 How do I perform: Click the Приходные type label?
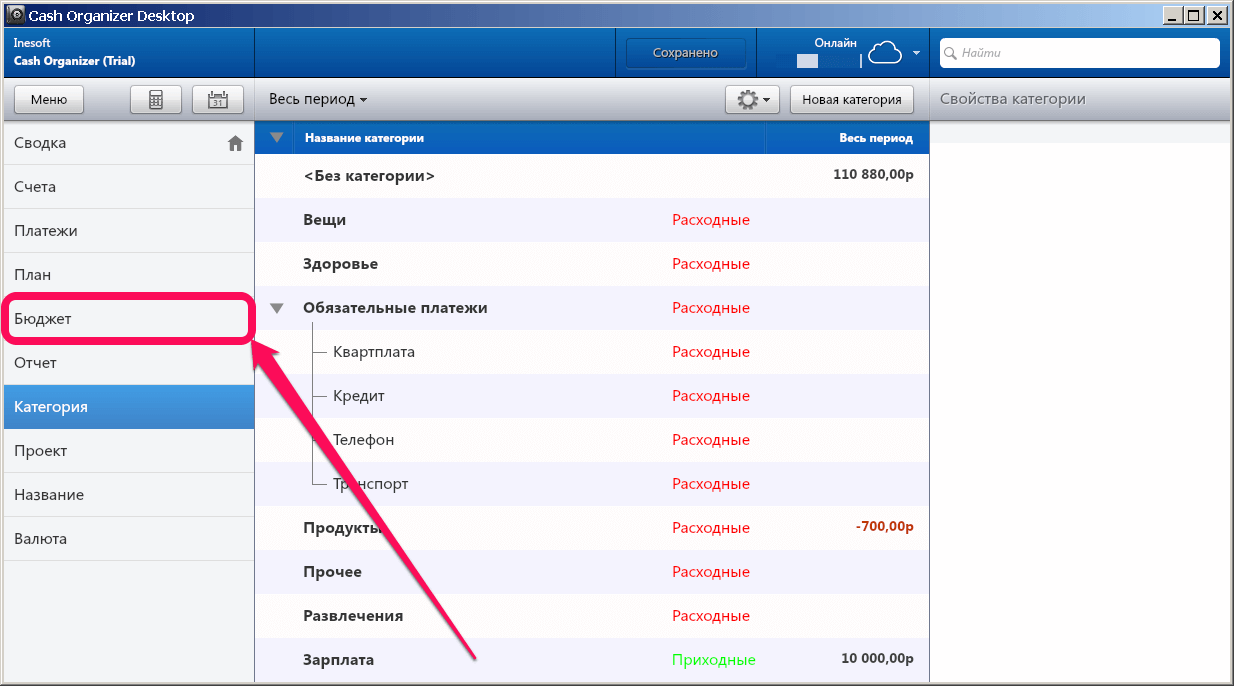(x=714, y=660)
